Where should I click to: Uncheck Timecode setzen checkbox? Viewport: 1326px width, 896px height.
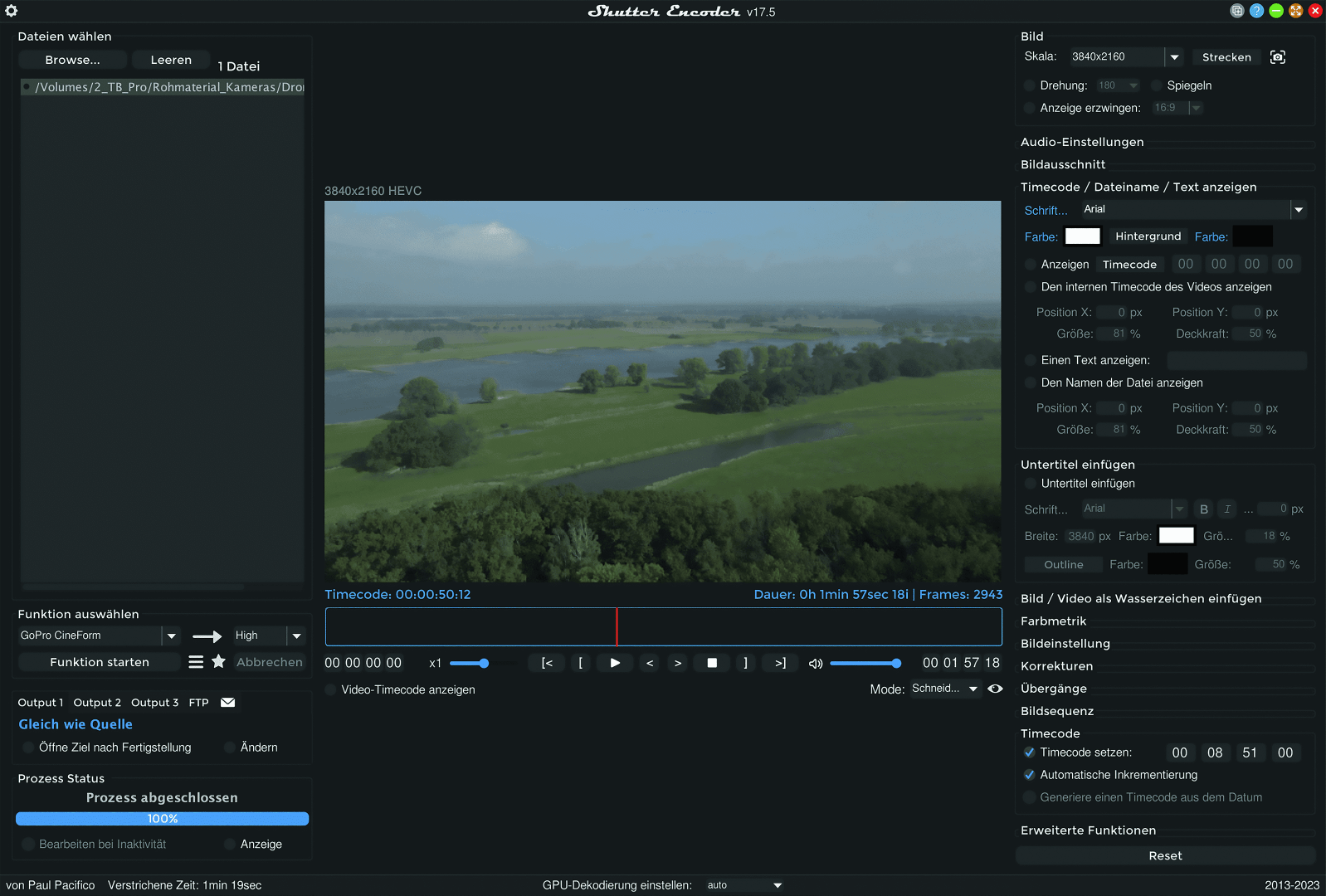1030,752
